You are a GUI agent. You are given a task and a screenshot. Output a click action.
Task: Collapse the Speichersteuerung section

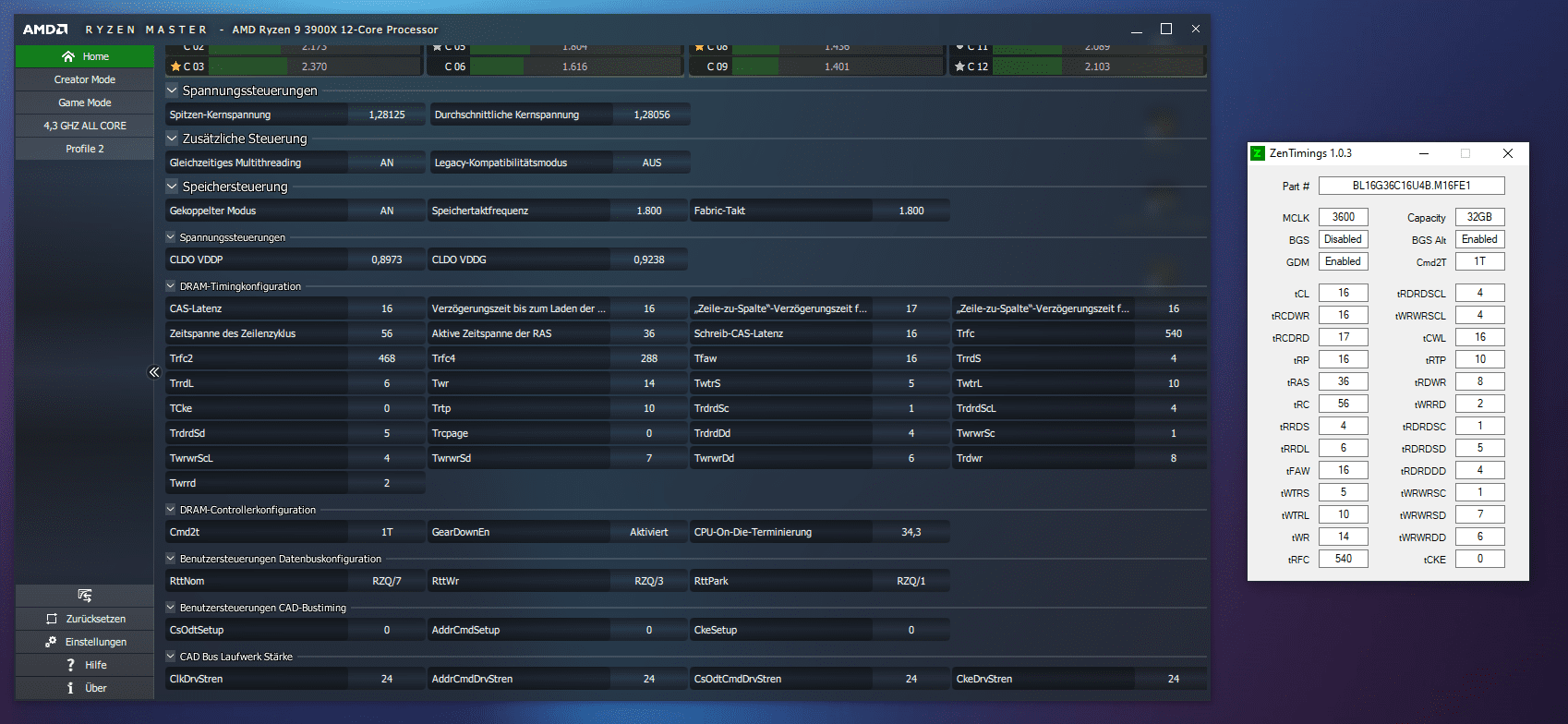(x=172, y=187)
